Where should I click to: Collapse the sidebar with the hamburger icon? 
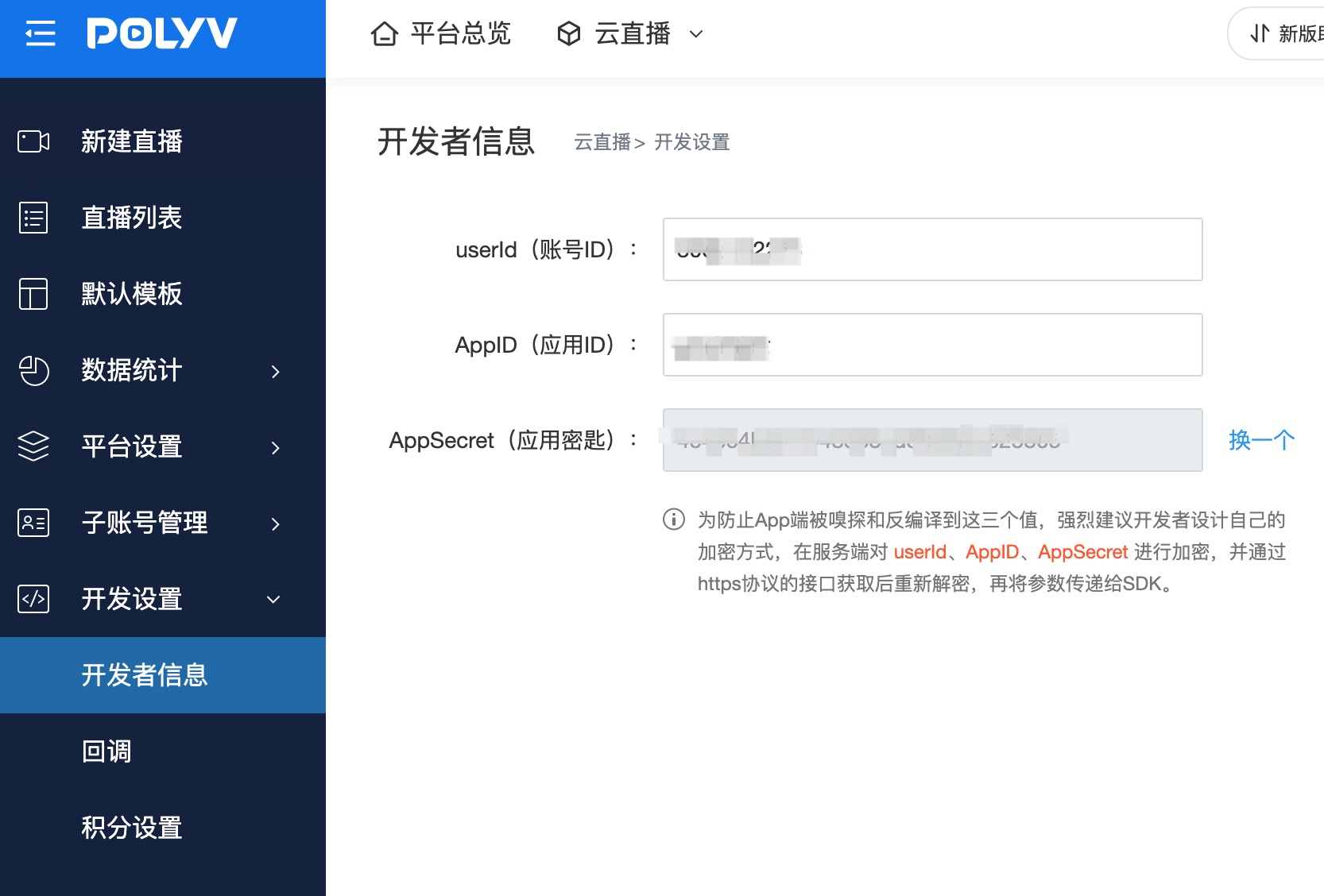point(40,34)
